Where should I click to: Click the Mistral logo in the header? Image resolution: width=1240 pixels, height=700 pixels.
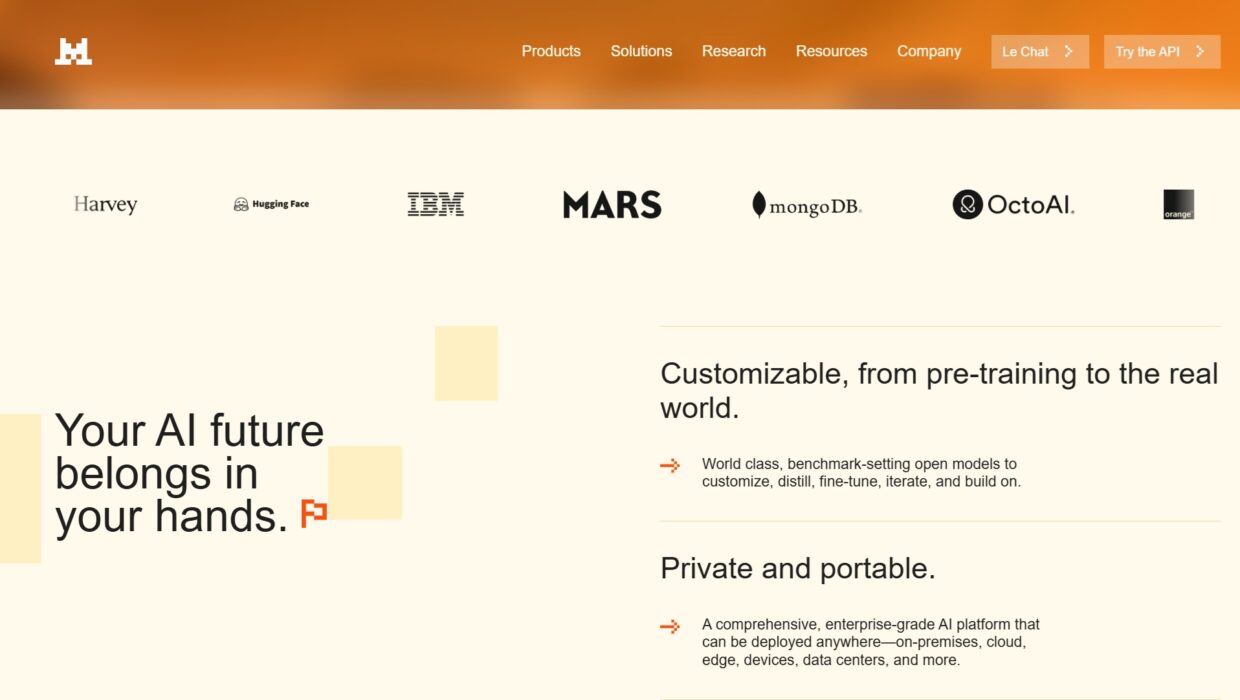point(73,52)
